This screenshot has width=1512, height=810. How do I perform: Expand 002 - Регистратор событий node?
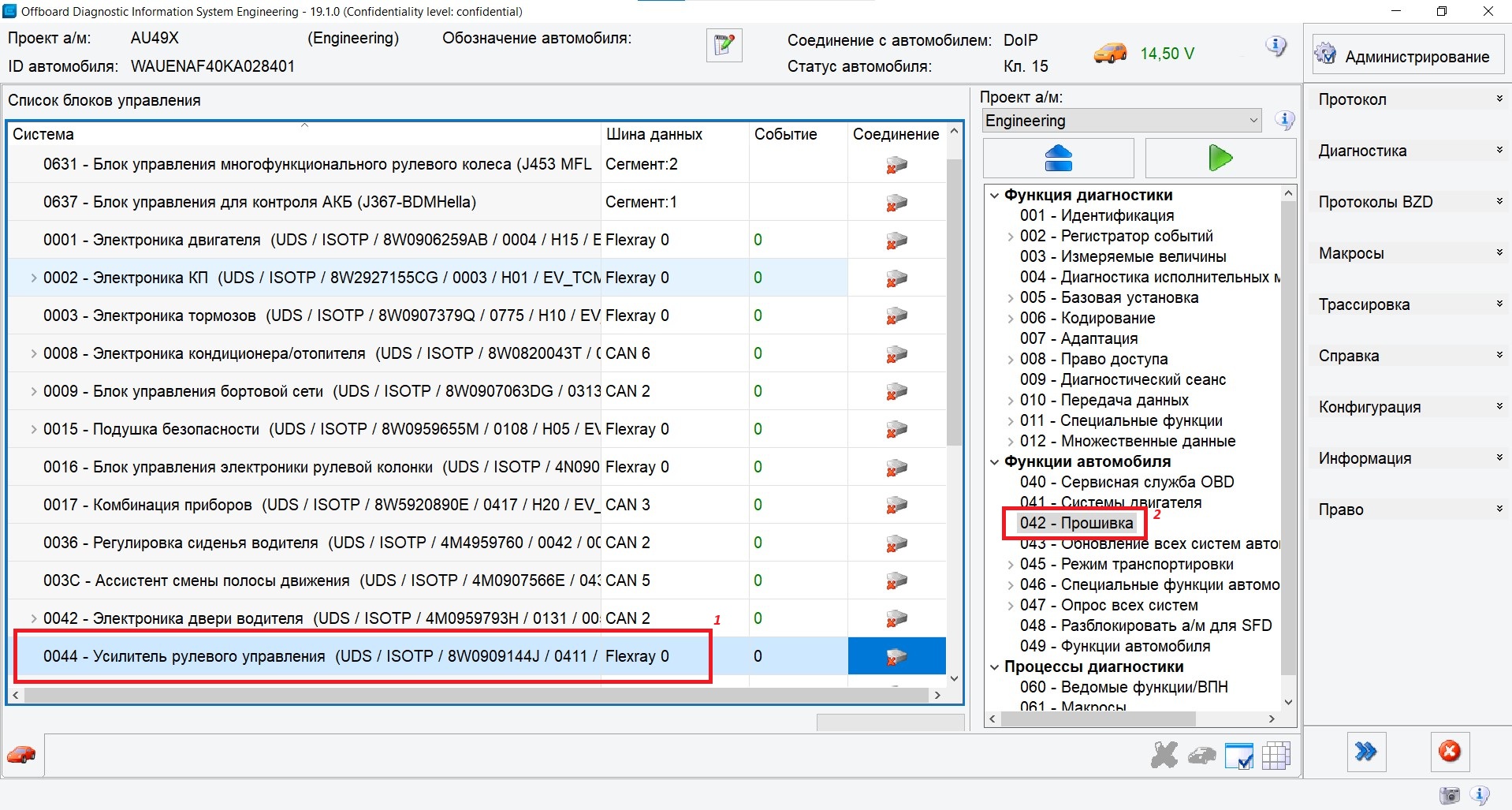[x=1011, y=237]
